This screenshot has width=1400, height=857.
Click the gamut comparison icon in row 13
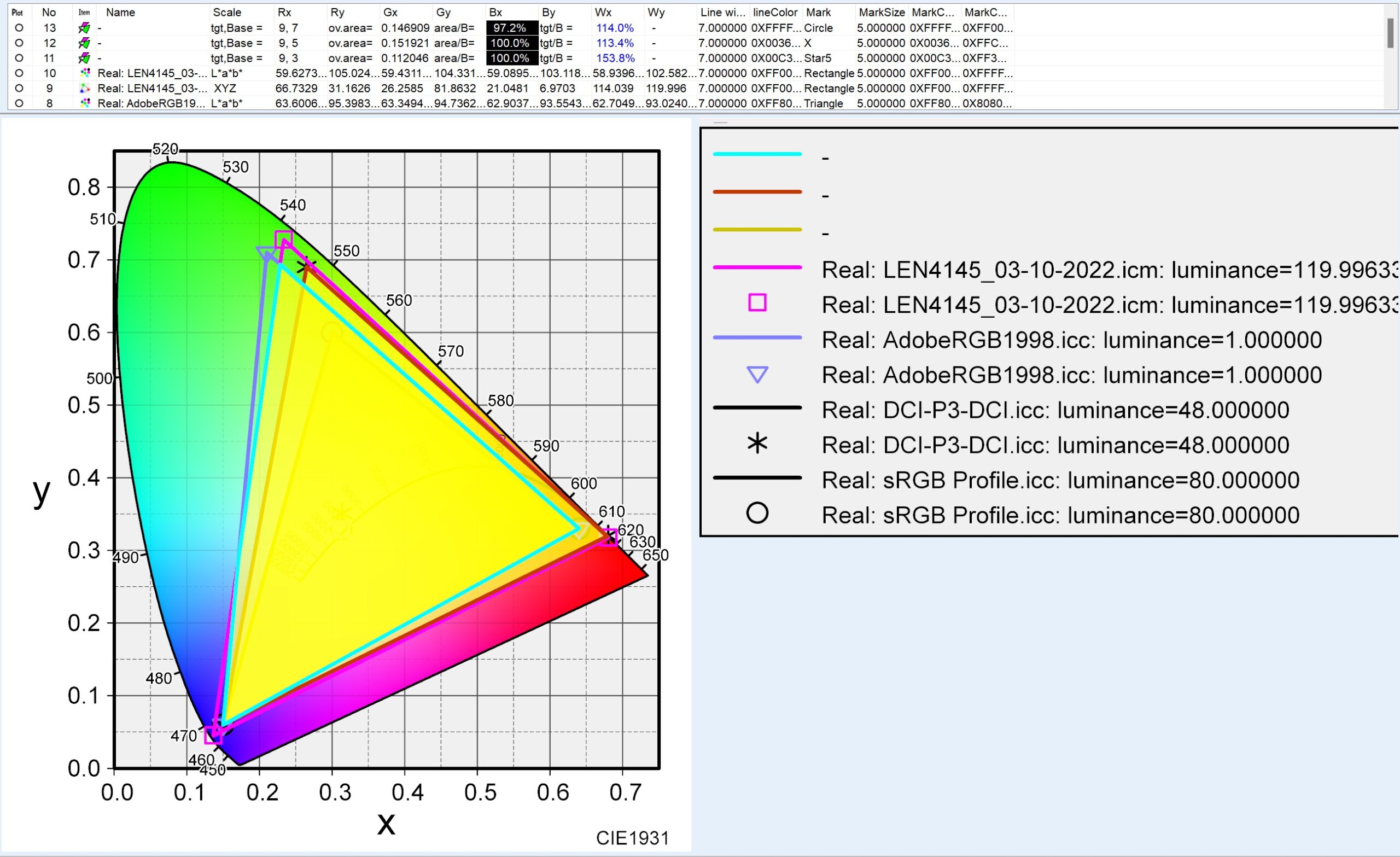[x=85, y=28]
